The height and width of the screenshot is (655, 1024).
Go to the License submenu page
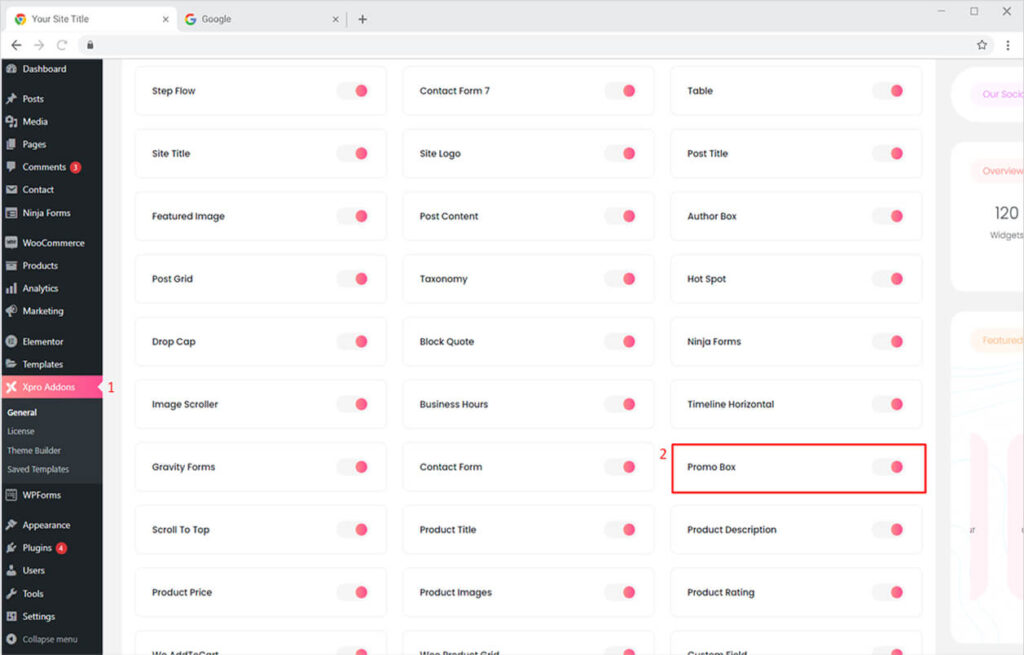21,432
